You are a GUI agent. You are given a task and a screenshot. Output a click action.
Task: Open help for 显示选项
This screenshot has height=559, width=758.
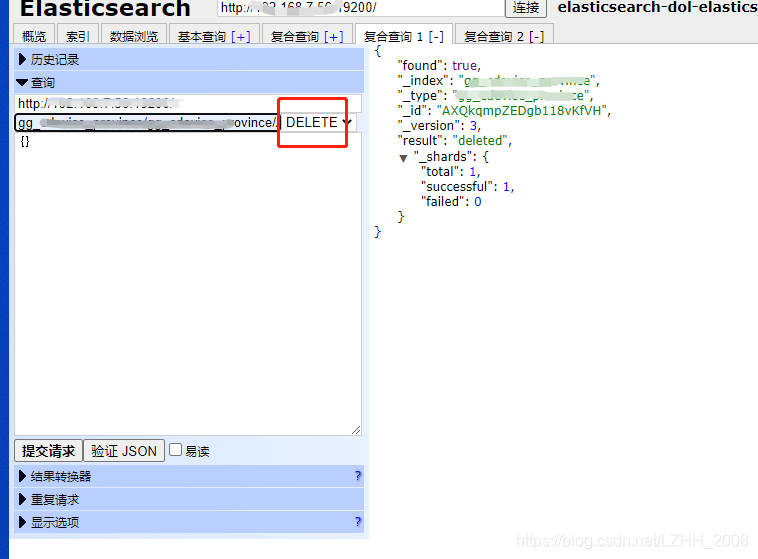[x=358, y=522]
